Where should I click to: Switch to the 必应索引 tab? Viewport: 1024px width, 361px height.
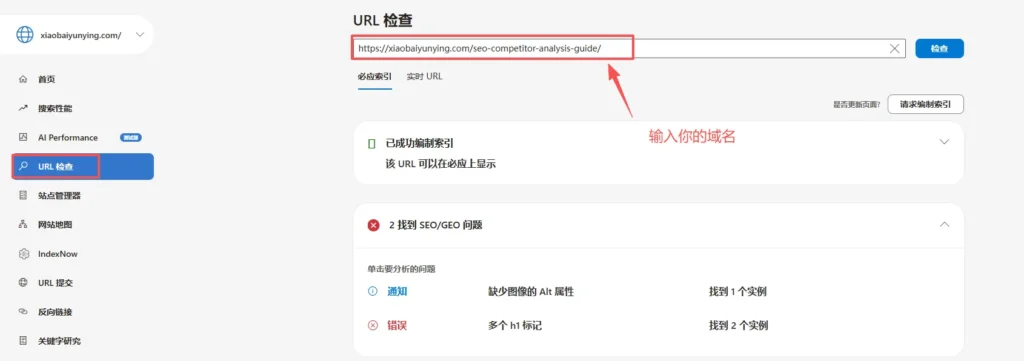375,76
